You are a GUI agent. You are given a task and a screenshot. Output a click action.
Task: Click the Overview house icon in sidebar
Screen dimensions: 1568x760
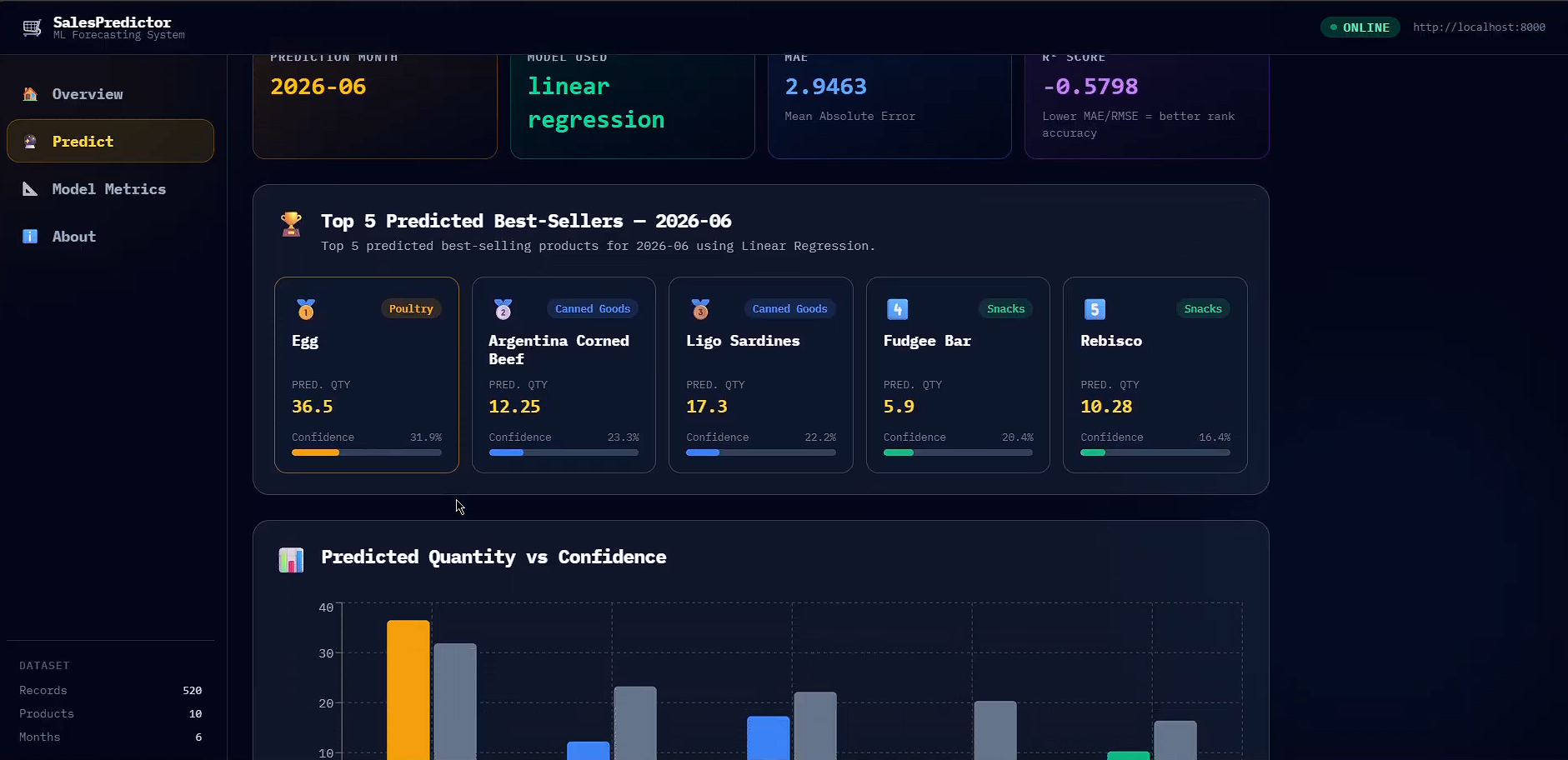[30, 94]
